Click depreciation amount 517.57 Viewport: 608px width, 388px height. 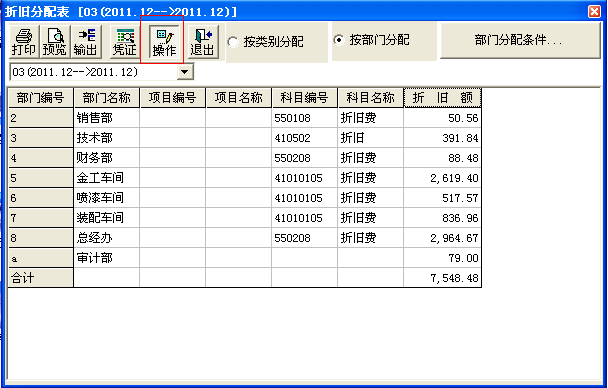pos(442,198)
